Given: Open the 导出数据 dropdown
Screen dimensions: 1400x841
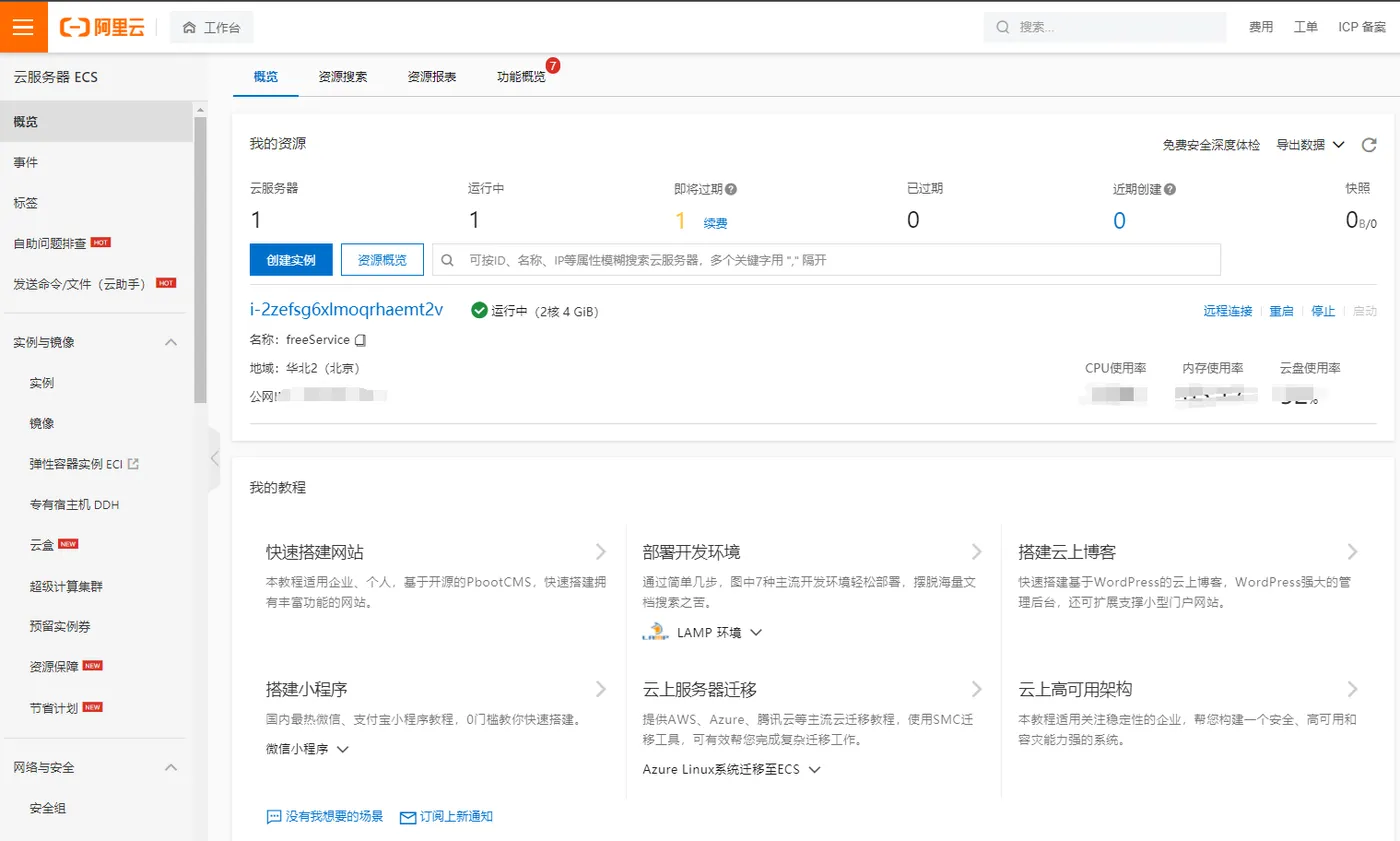Looking at the screenshot, I should 1311,145.
